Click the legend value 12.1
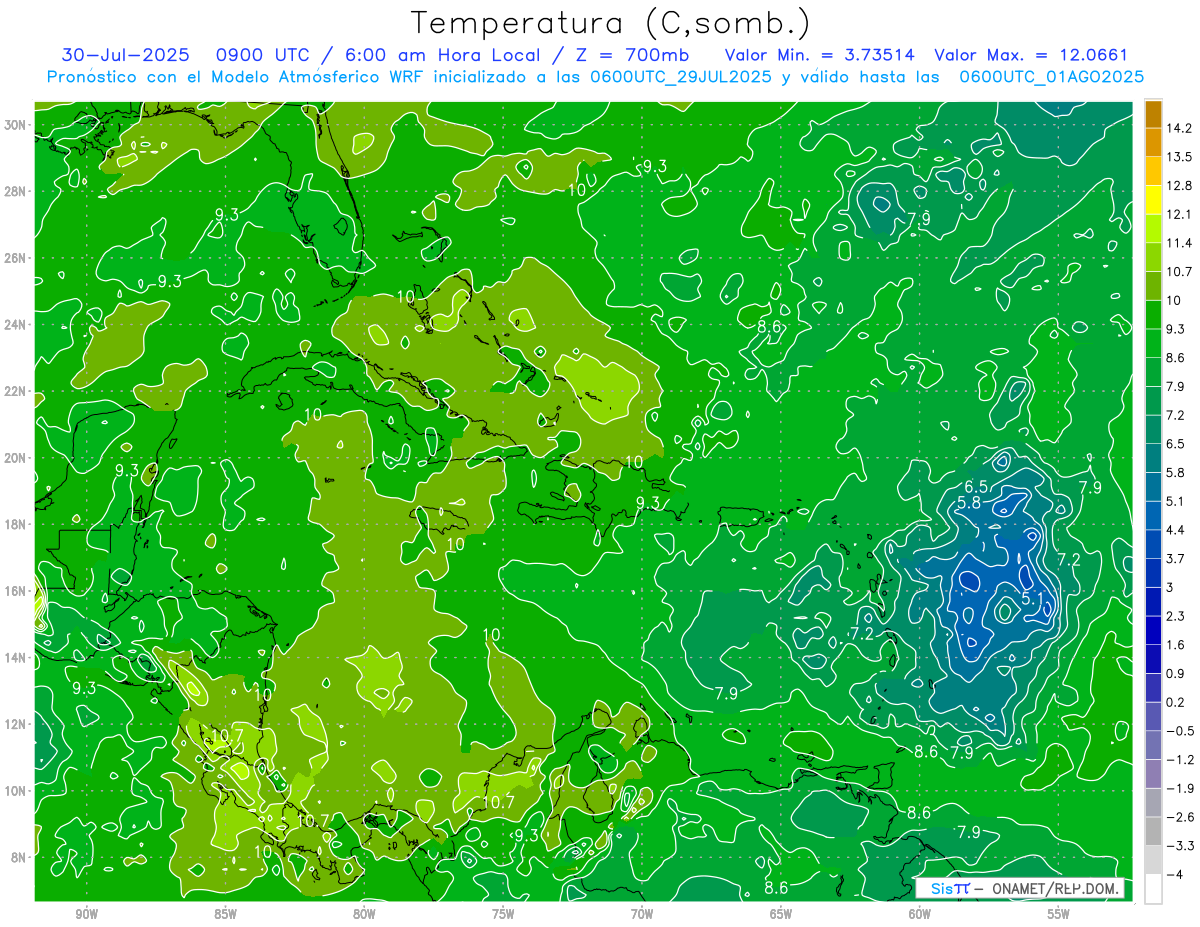1200x927 pixels. [x=1181, y=214]
